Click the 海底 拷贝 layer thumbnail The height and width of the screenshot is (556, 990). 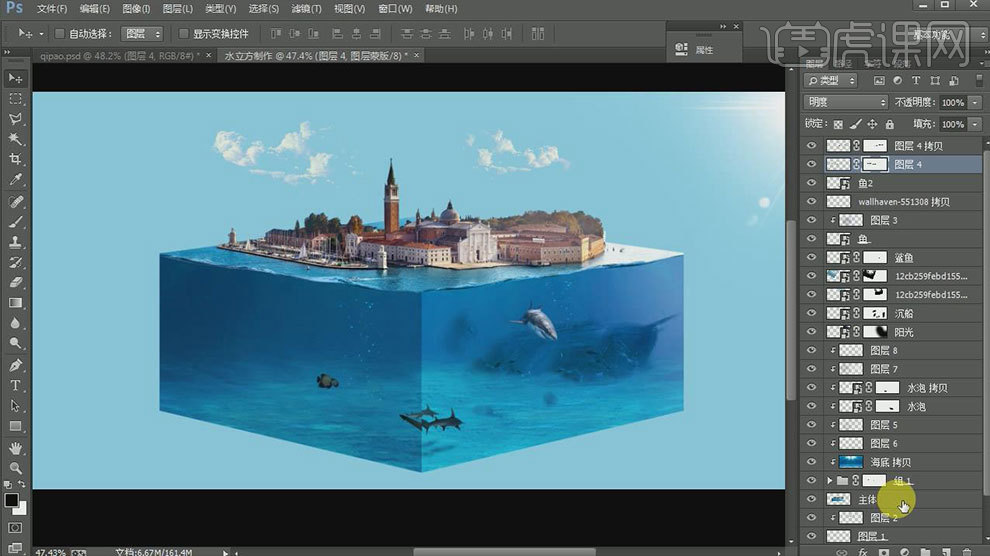point(851,462)
